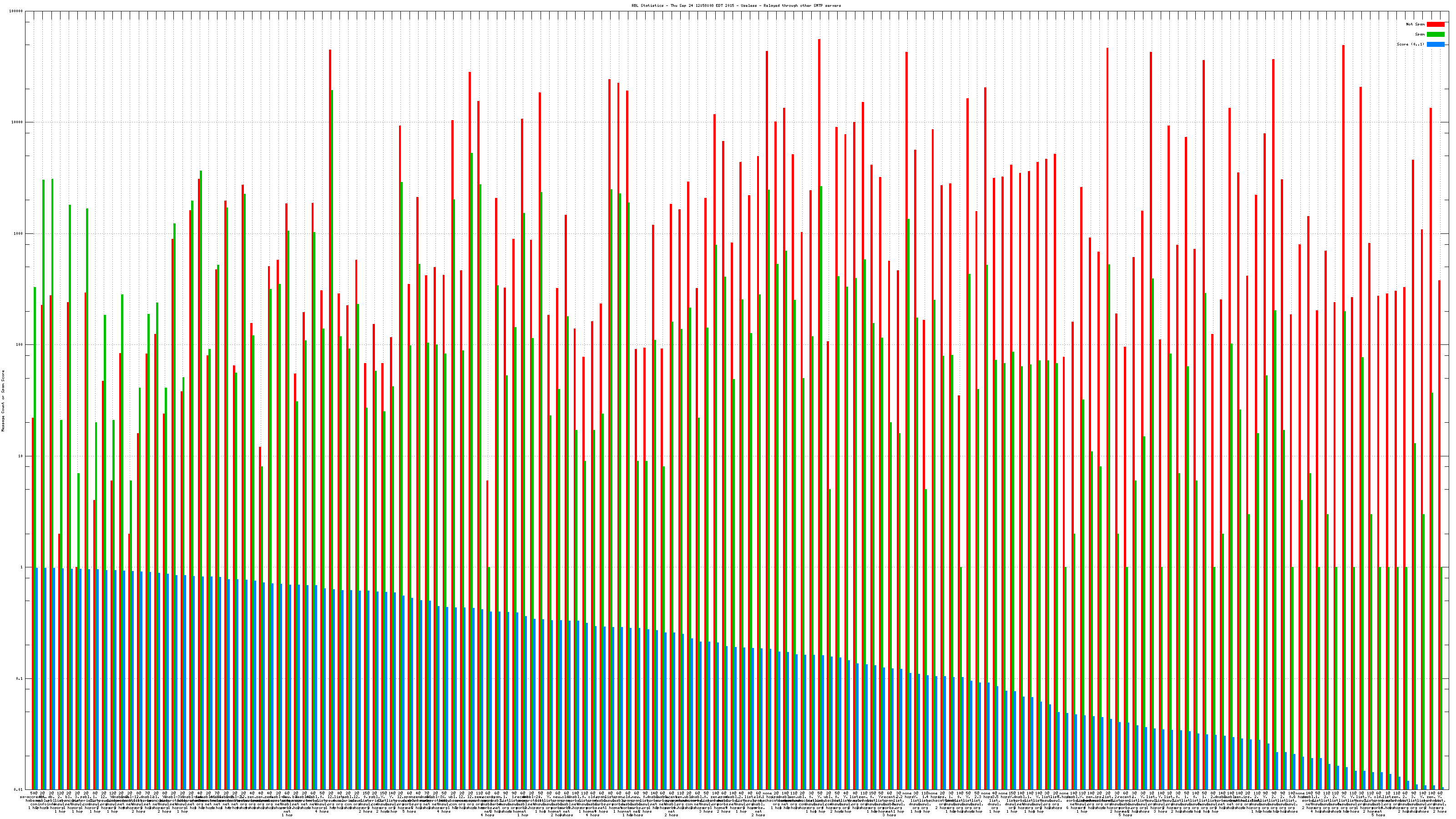Click the 100000 y-axis tick label

tap(16, 11)
